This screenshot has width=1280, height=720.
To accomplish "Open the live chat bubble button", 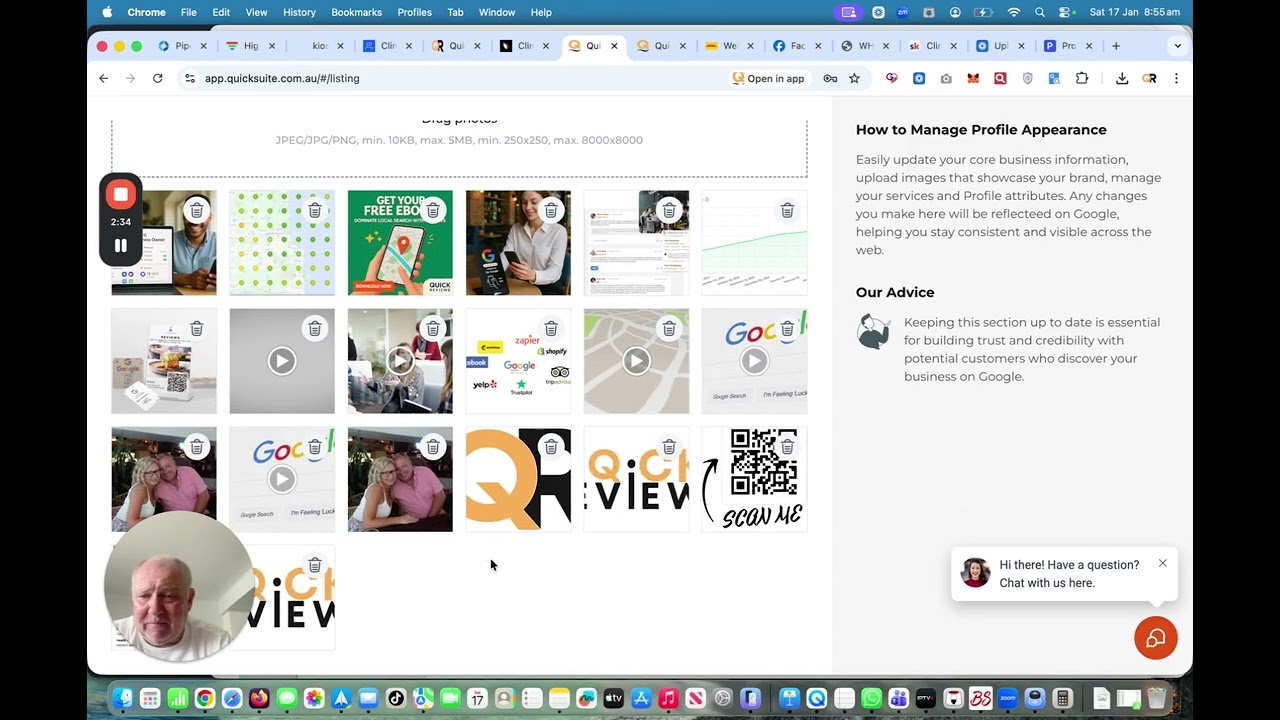I will coord(1155,638).
